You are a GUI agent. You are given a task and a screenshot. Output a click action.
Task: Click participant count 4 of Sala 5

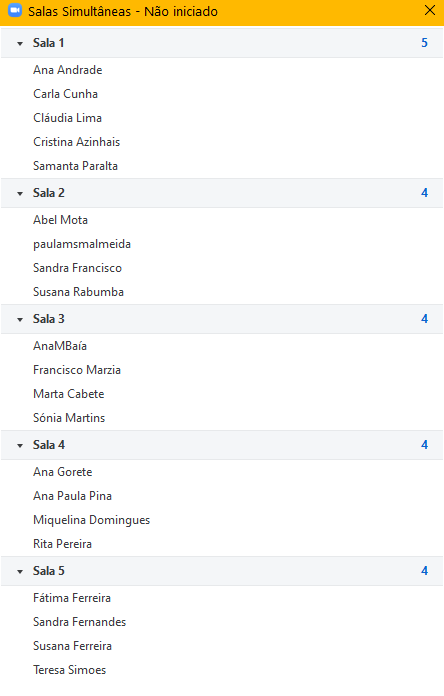pyautogui.click(x=424, y=571)
